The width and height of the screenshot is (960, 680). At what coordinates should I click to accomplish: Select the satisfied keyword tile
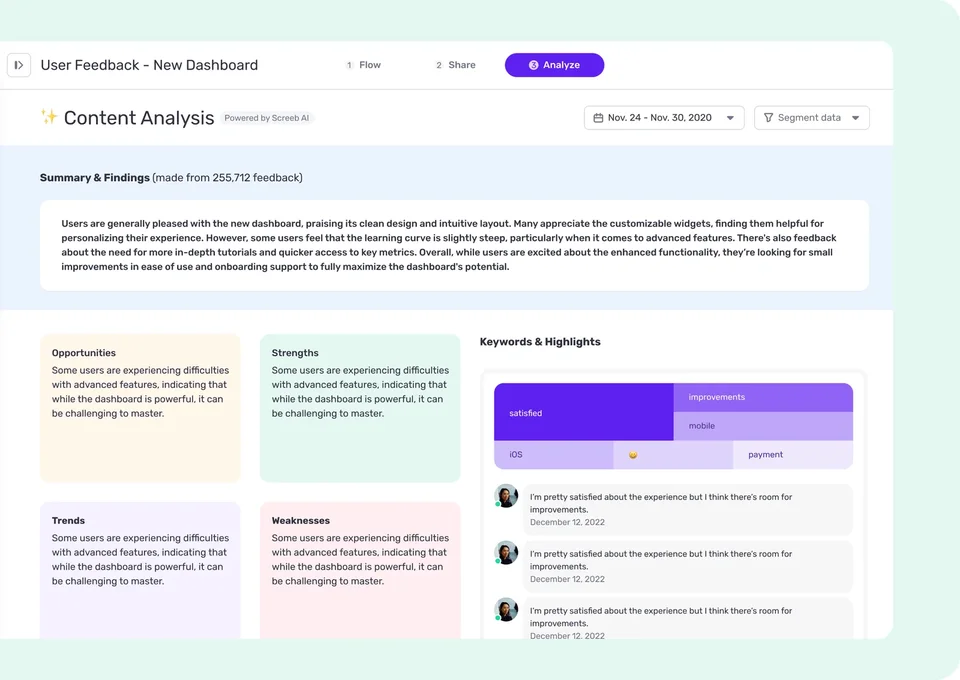pyautogui.click(x=583, y=412)
